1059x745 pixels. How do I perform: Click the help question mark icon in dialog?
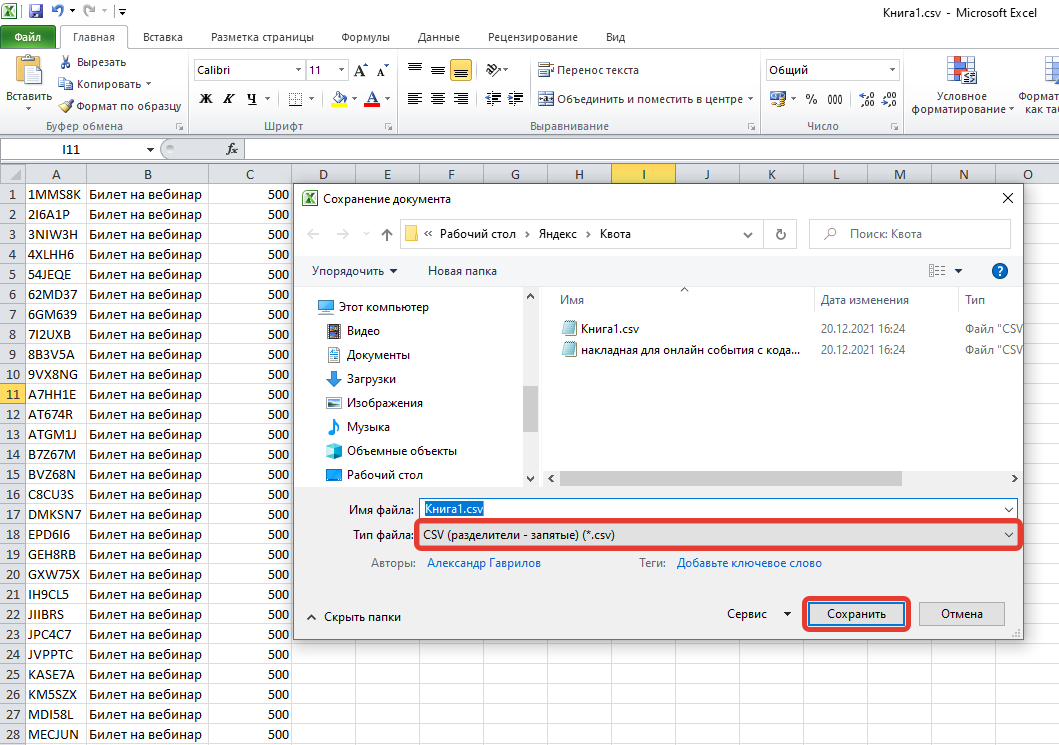(x=999, y=271)
